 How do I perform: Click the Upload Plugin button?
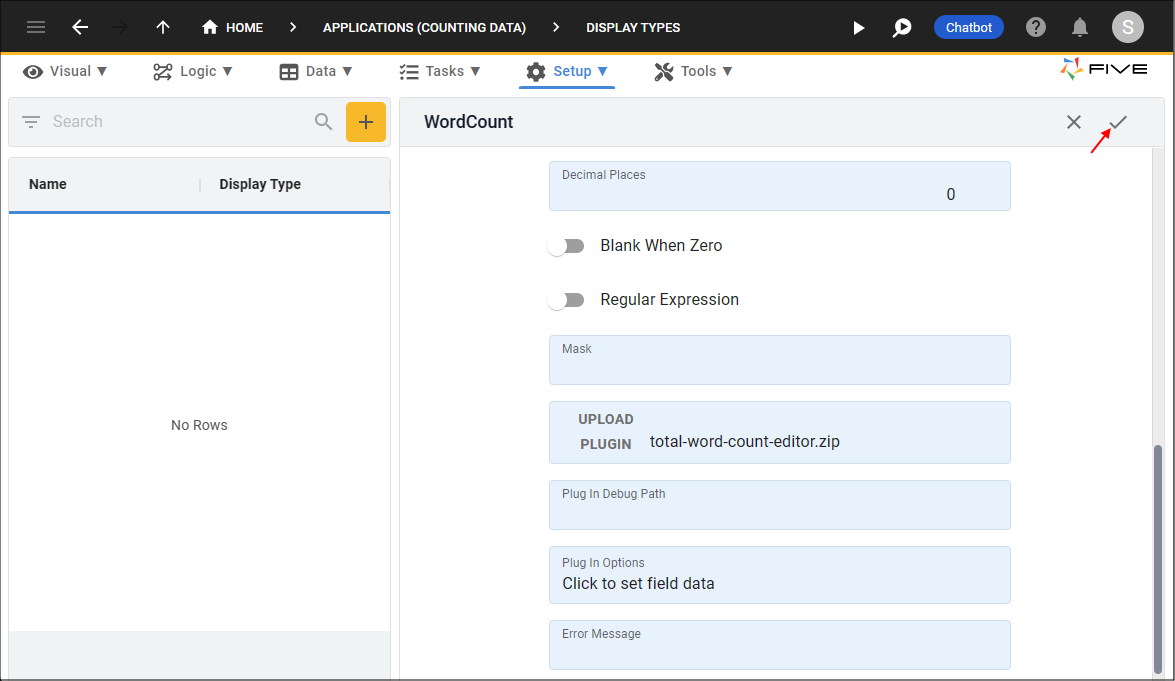click(x=606, y=432)
